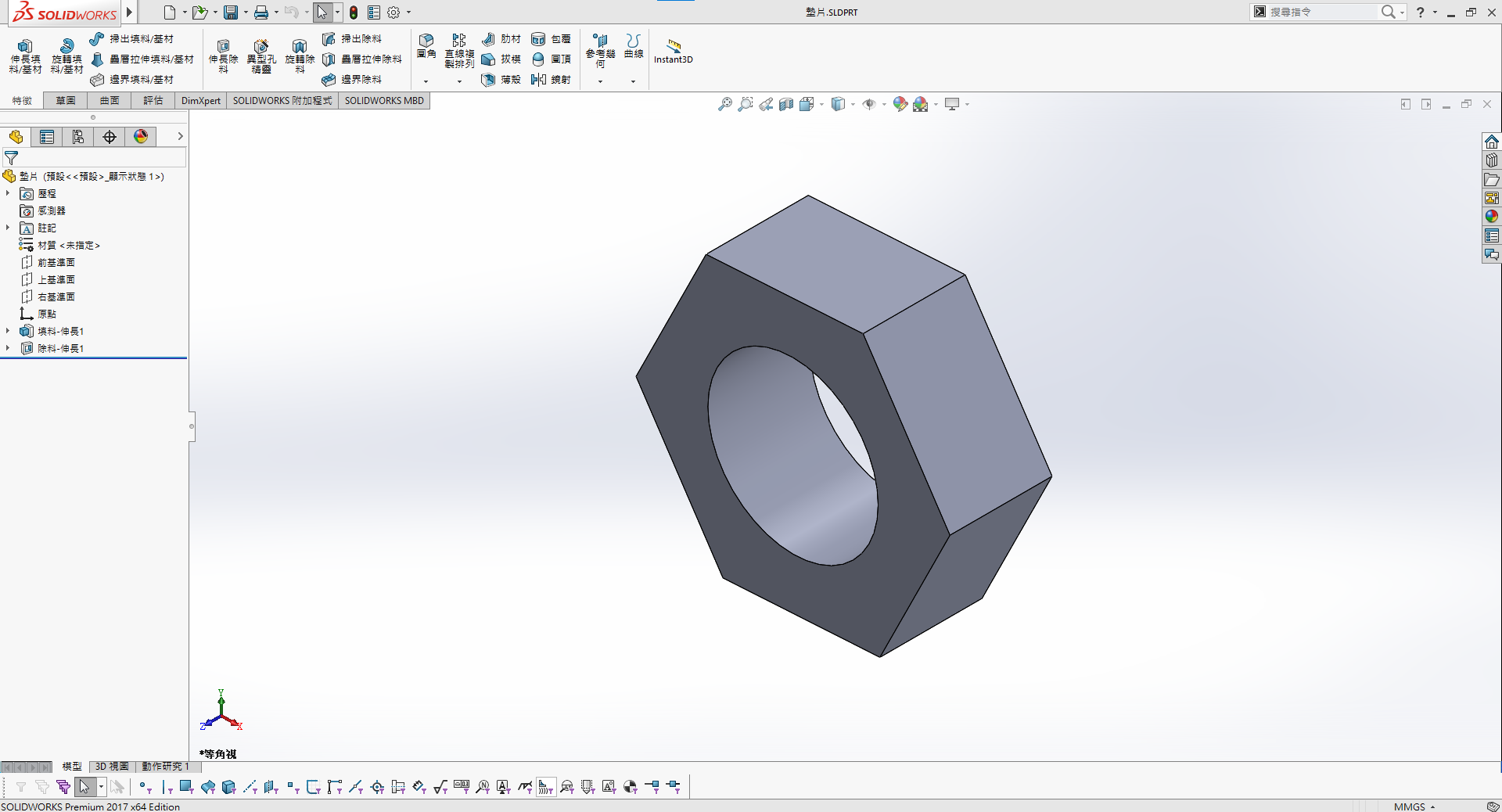Click the Zoom to Fit magnifier icon

[725, 104]
